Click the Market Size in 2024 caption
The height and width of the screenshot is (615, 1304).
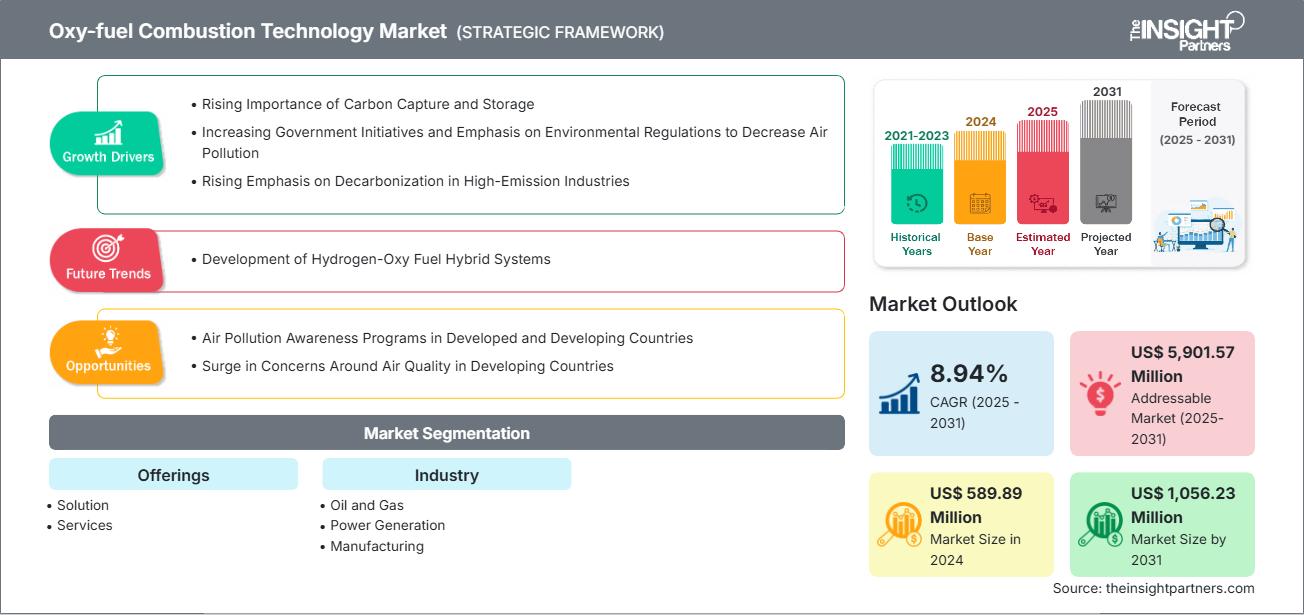[975, 549]
